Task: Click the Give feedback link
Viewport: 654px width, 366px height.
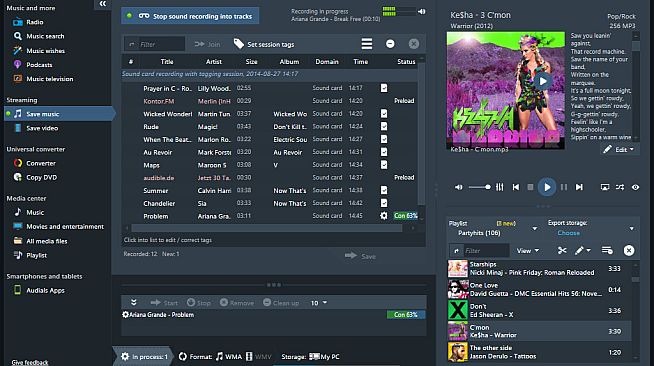Action: tap(30, 362)
